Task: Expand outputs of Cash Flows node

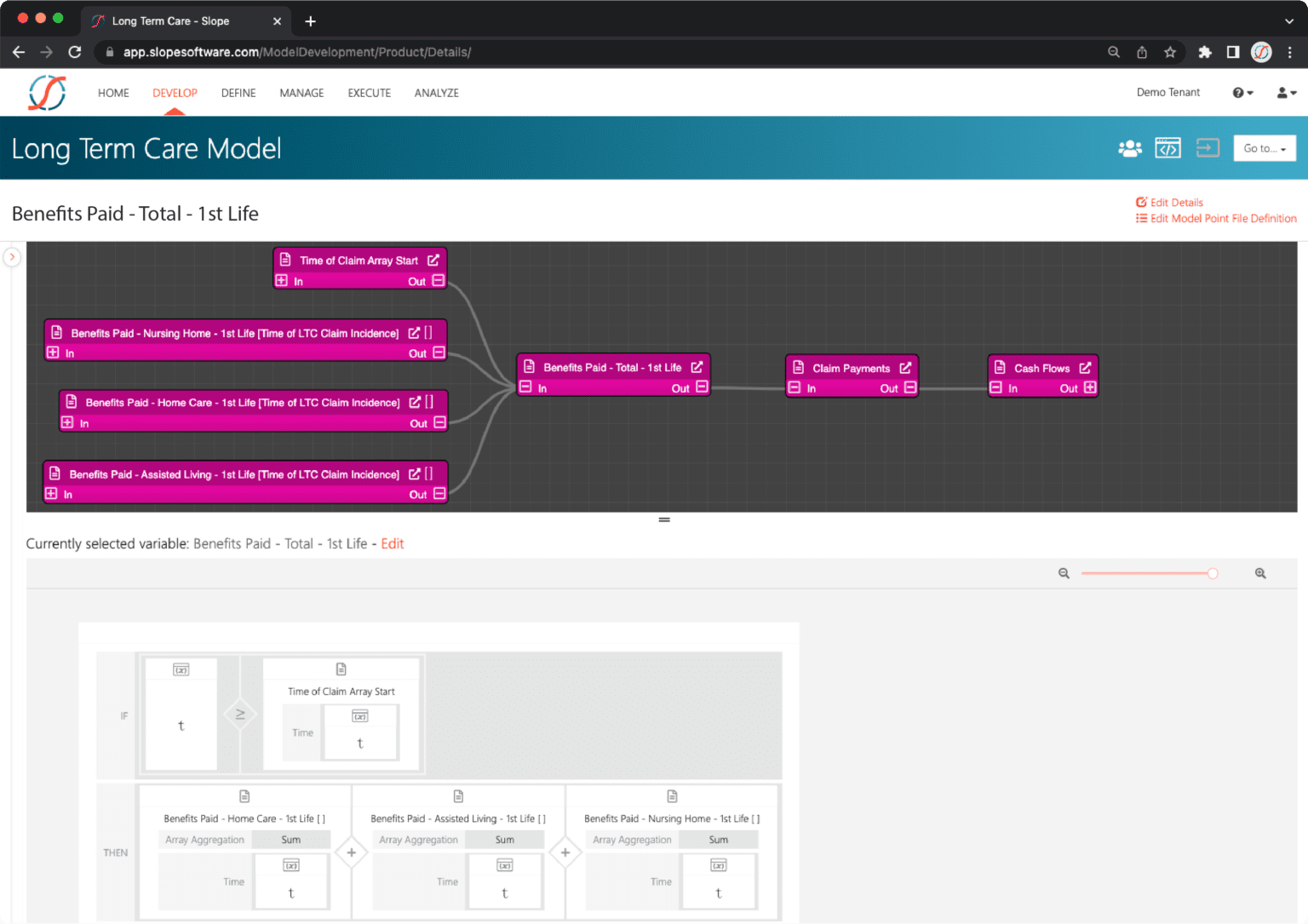Action: point(1090,388)
